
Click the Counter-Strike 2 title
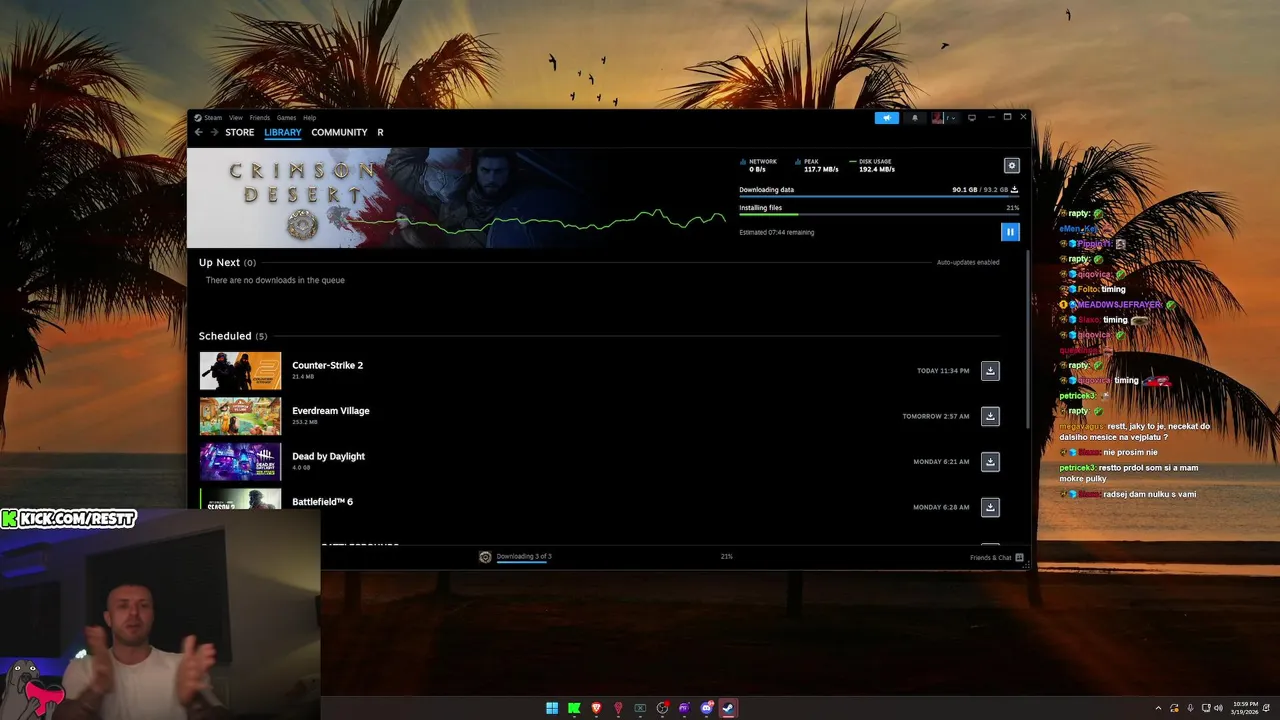click(328, 365)
